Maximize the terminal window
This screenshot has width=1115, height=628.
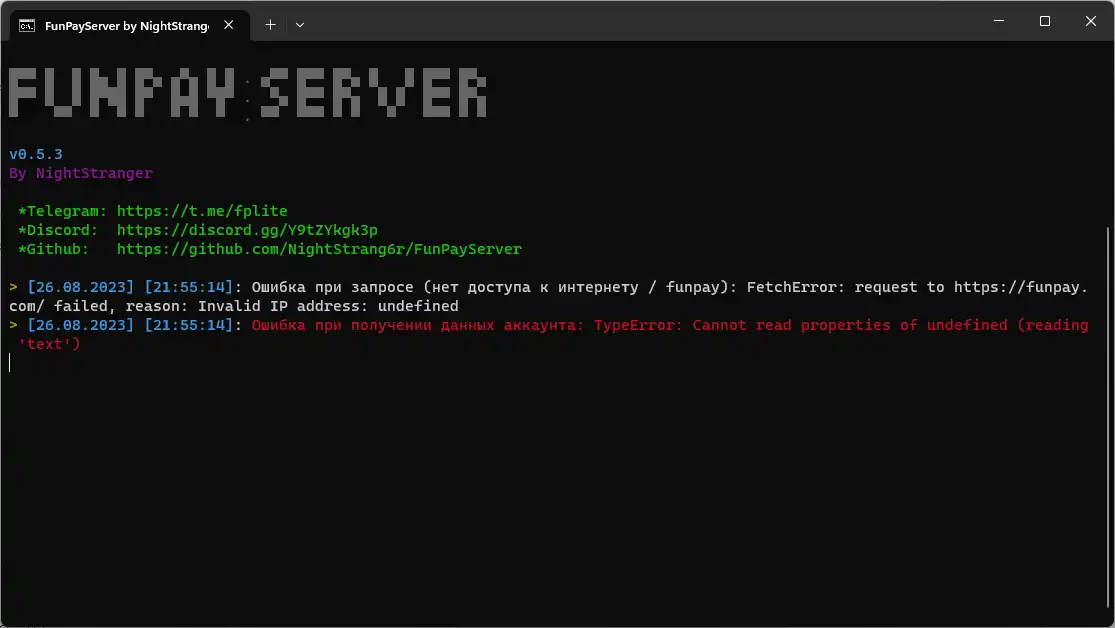[x=1045, y=21]
